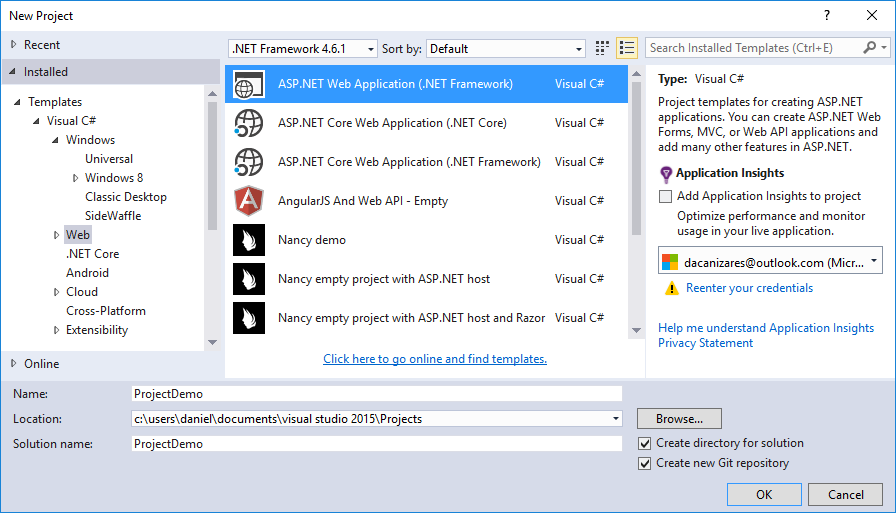Open the account selector dropdown
This screenshot has width=896, height=513.
pos(770,260)
